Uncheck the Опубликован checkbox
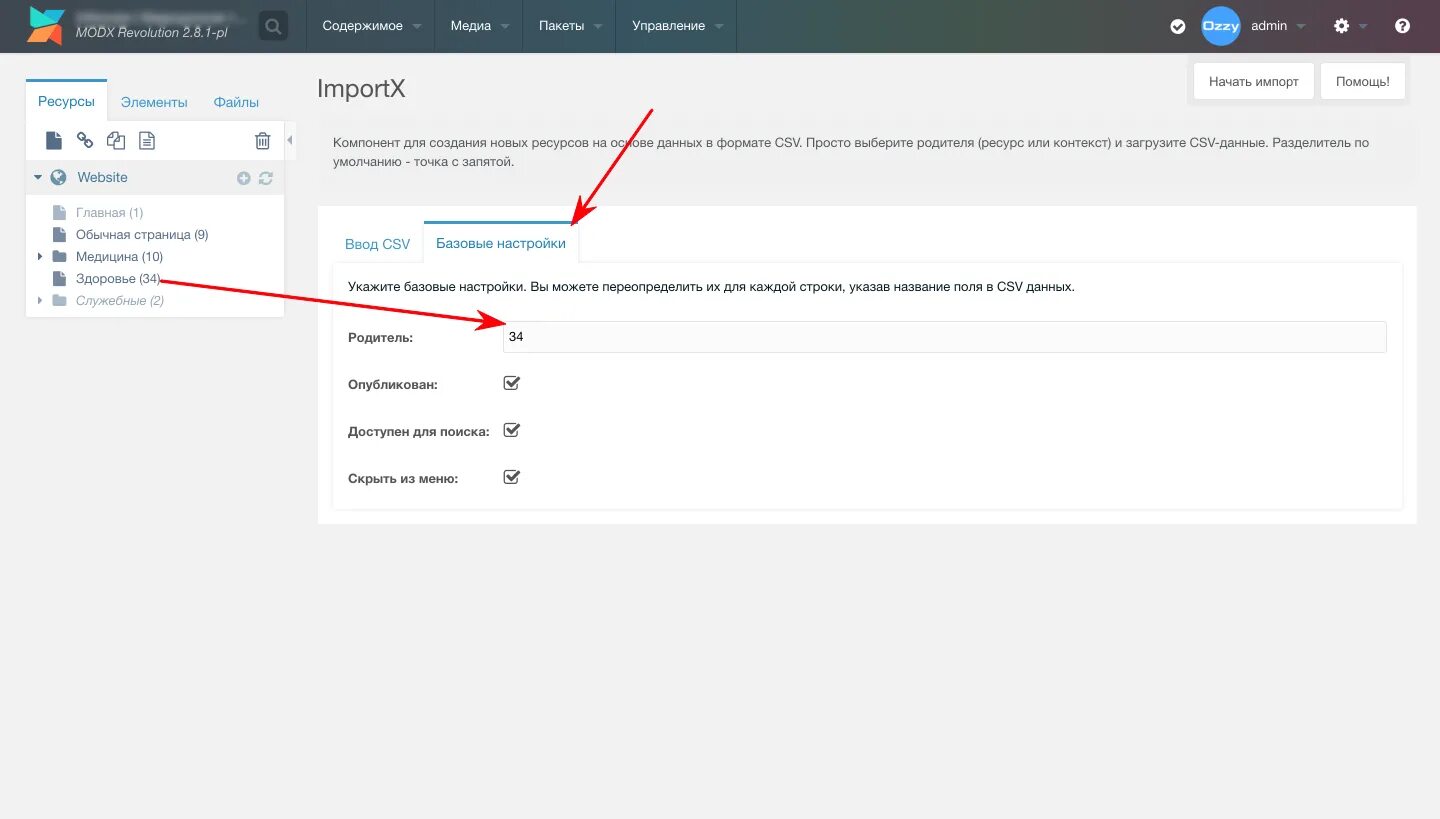 pos(511,383)
